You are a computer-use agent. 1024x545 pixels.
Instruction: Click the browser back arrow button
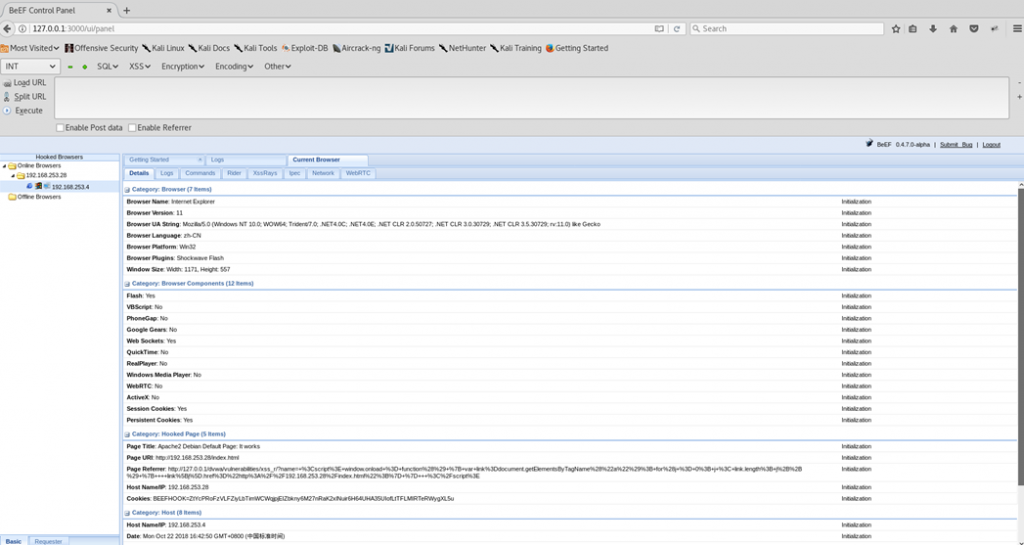tap(7, 29)
